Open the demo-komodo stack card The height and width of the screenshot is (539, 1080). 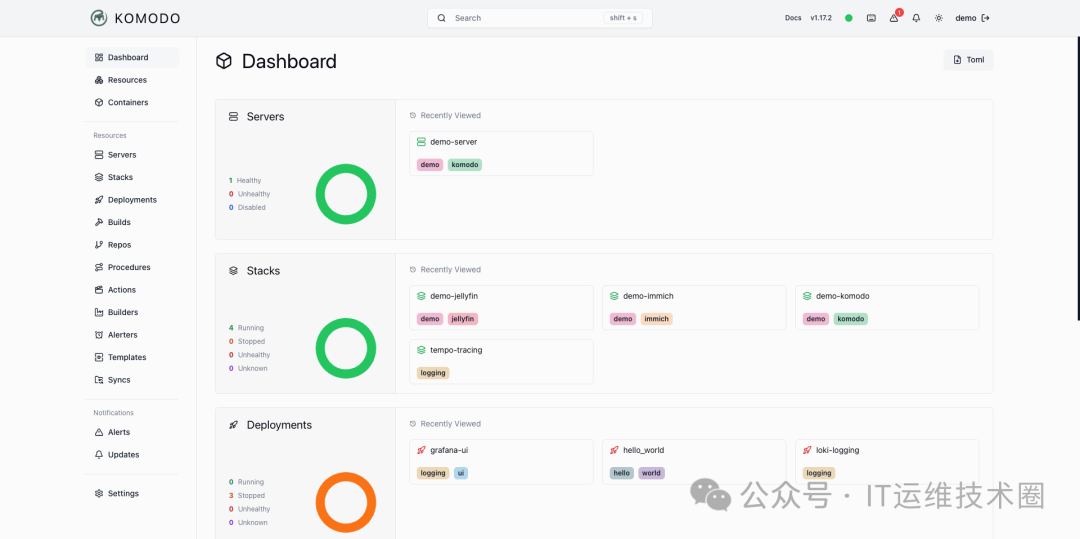887,308
